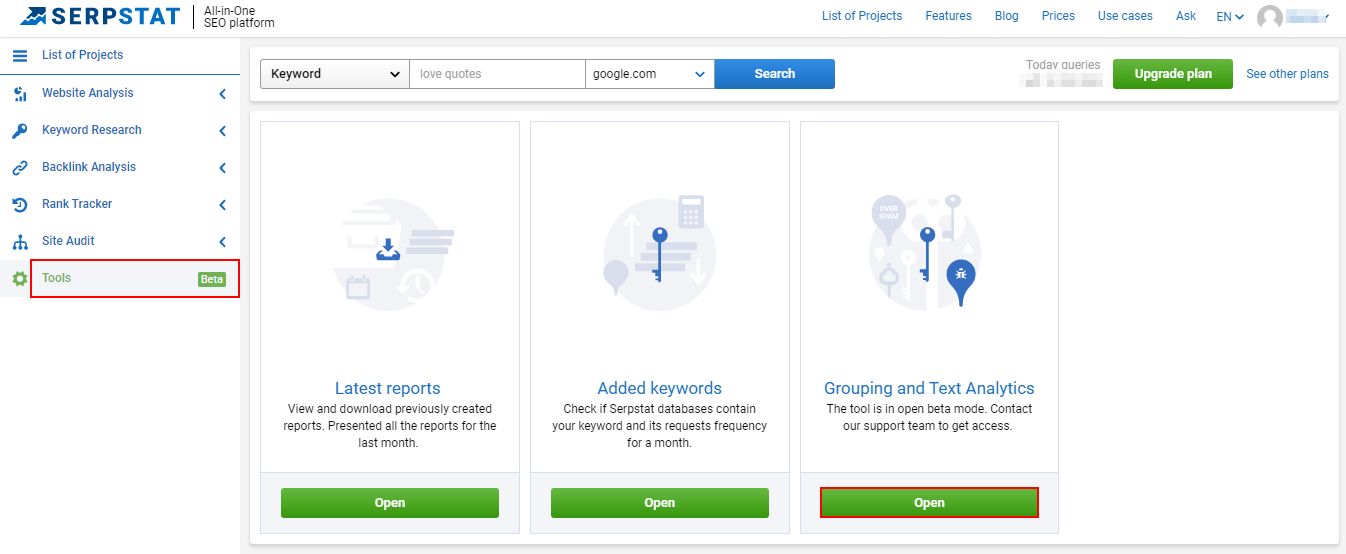Screen dimensions: 1346x554
Task: Click the Keyword Research key icon
Action: coord(20,130)
